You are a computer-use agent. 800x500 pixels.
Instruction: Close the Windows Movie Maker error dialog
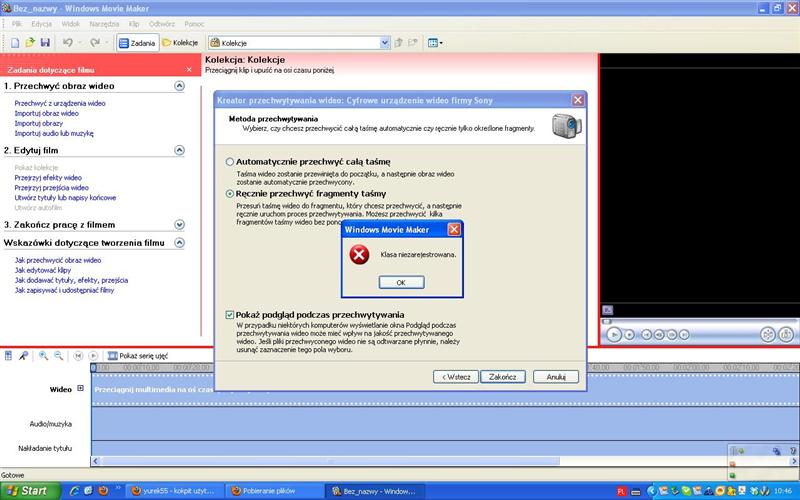pyautogui.click(x=454, y=230)
